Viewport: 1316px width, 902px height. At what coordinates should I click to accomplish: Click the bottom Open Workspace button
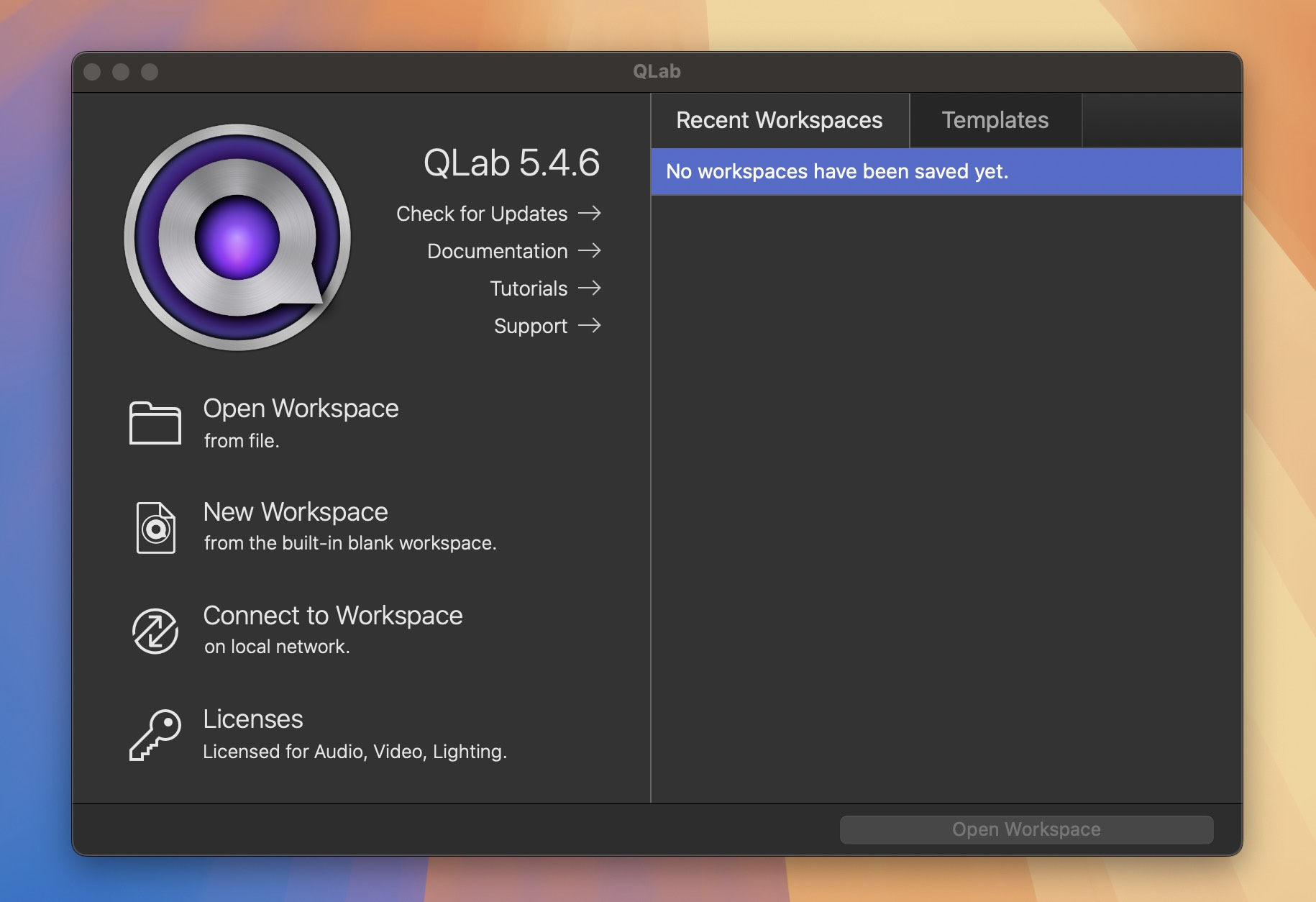tap(1026, 829)
